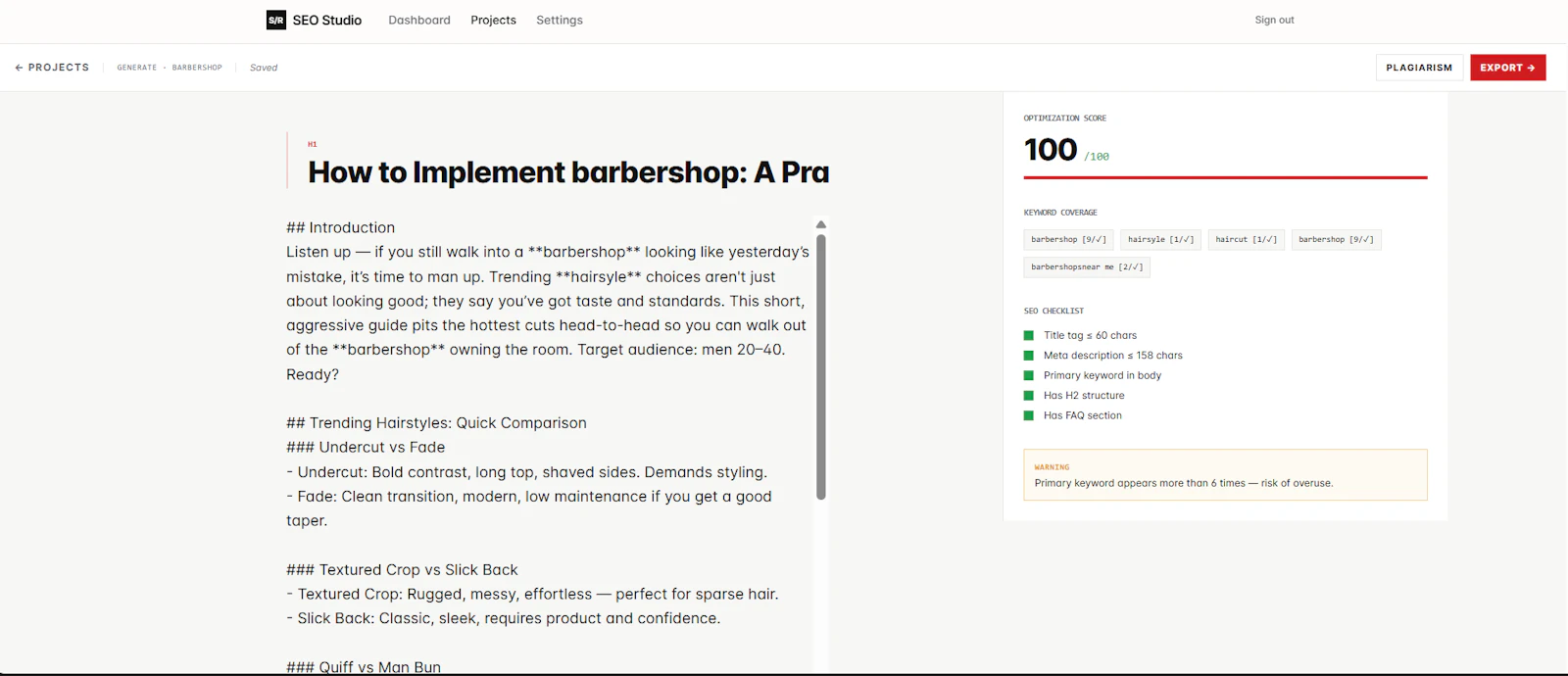Click the article editor scrollbar thumb

pos(821,366)
